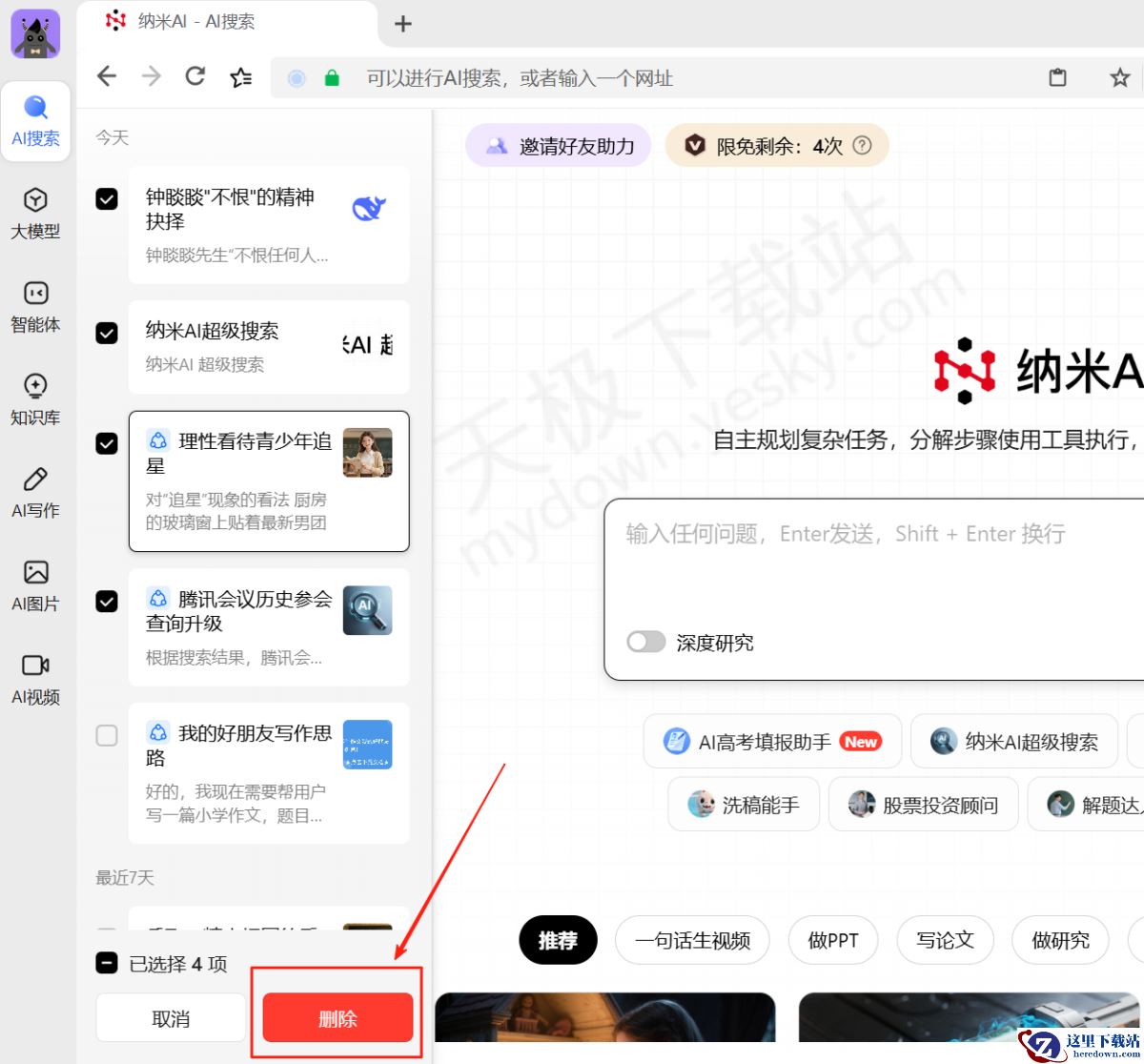
Task: Uncheck the 钟睒睒 history item checkbox
Action: 107,198
